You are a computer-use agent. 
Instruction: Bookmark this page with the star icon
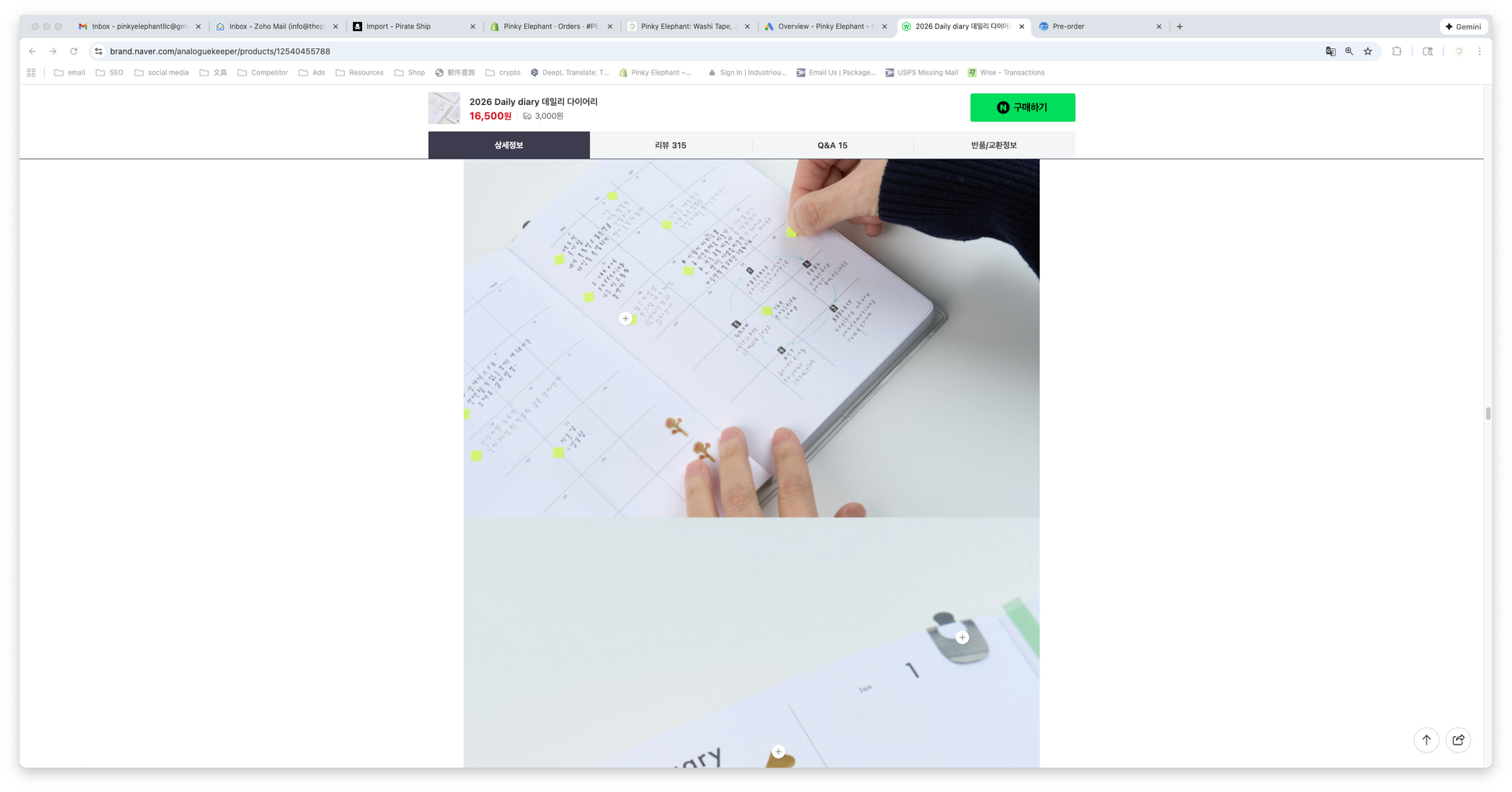(1367, 51)
